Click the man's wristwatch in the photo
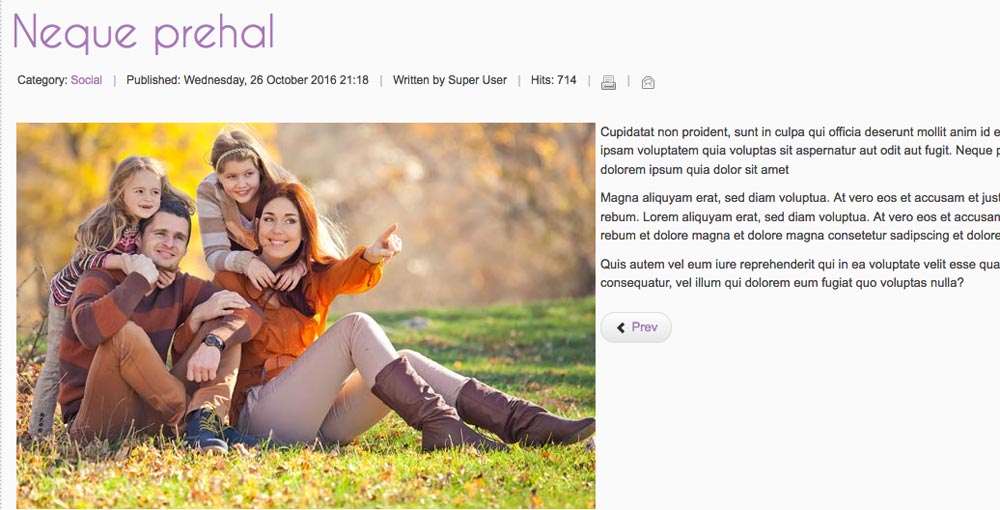 click(x=214, y=342)
